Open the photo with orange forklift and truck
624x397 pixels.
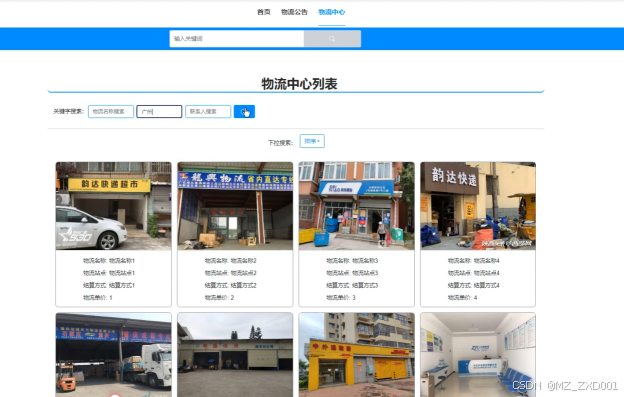coord(114,355)
